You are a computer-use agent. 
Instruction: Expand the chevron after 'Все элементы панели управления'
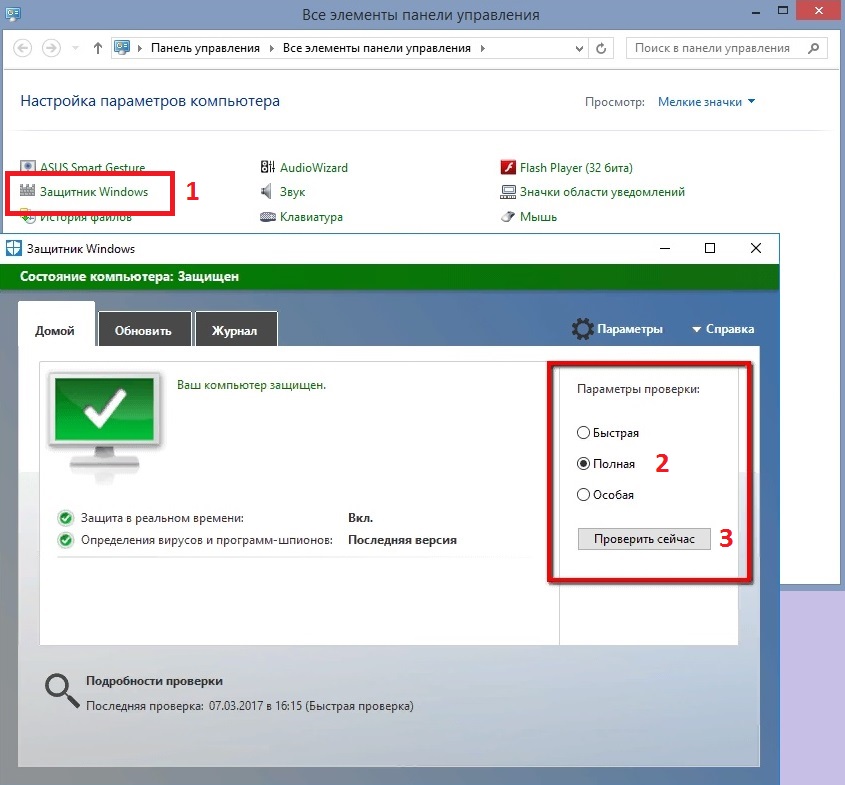click(x=483, y=48)
